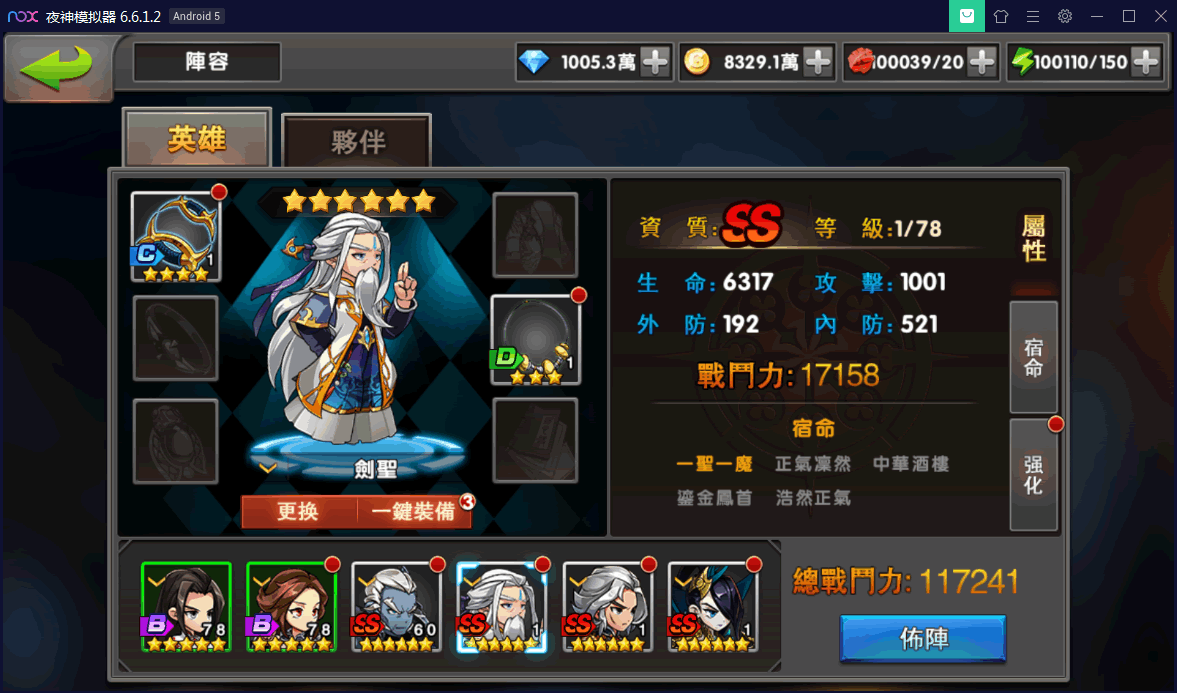This screenshot has width=1177, height=693.
Task: Switch to the 夥伴 tab
Action: [357, 140]
